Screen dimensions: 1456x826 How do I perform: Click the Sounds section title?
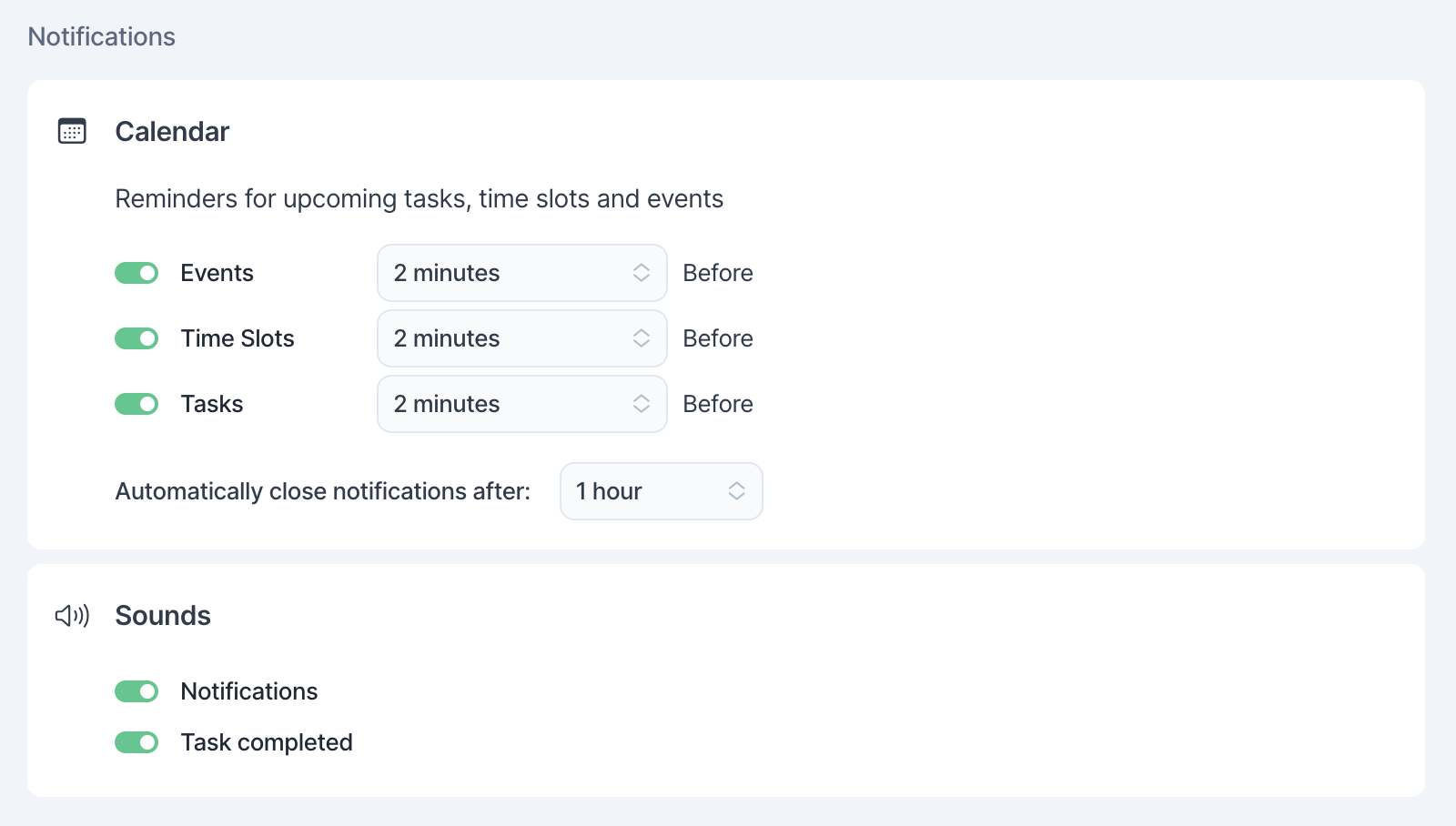[x=163, y=616]
